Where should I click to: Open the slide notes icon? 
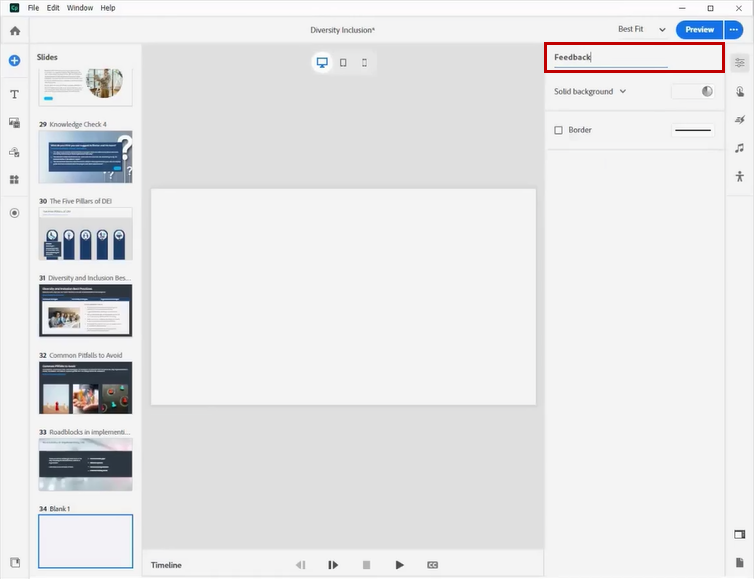point(740,563)
